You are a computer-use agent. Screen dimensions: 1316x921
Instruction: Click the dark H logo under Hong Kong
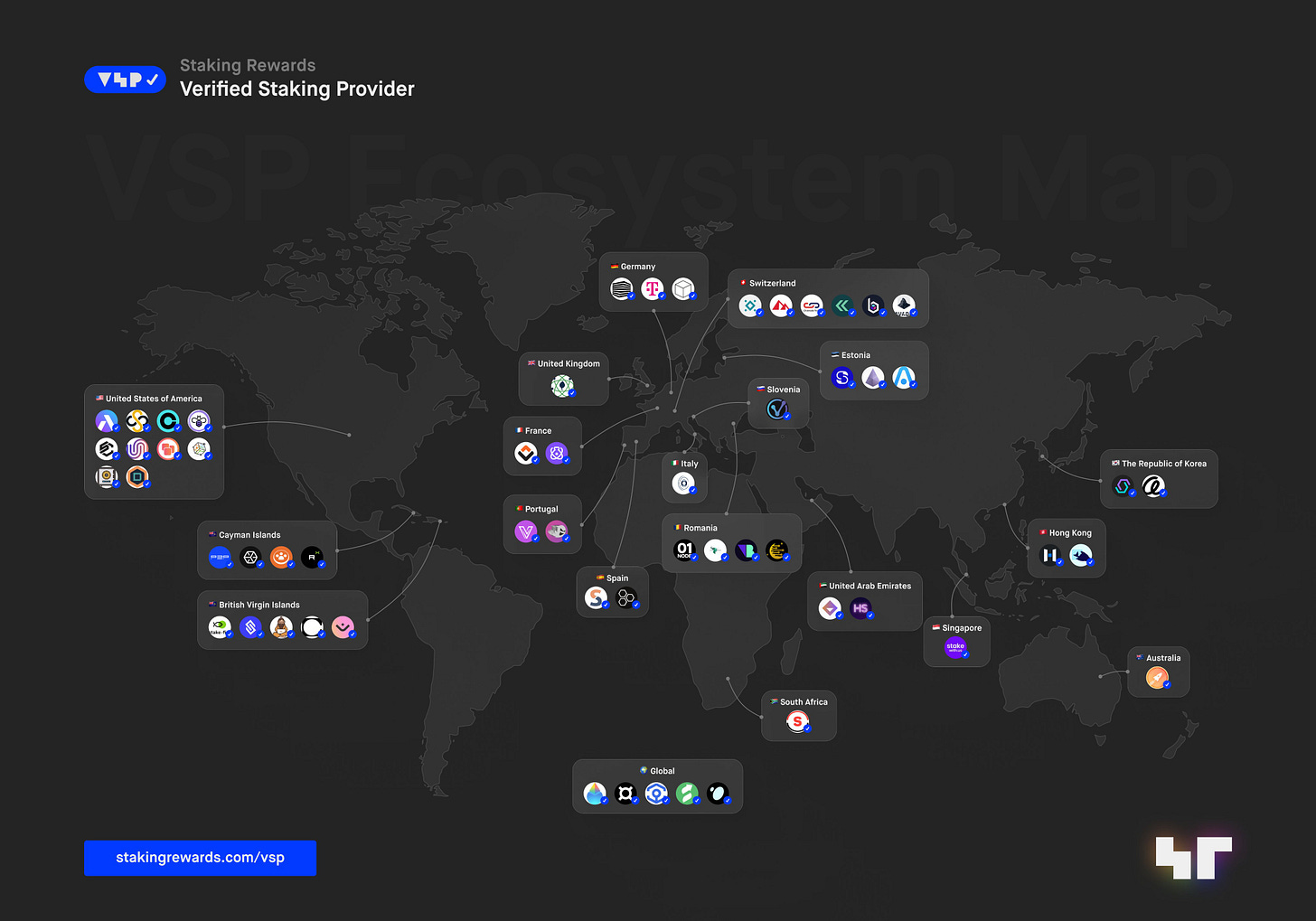point(1050,555)
